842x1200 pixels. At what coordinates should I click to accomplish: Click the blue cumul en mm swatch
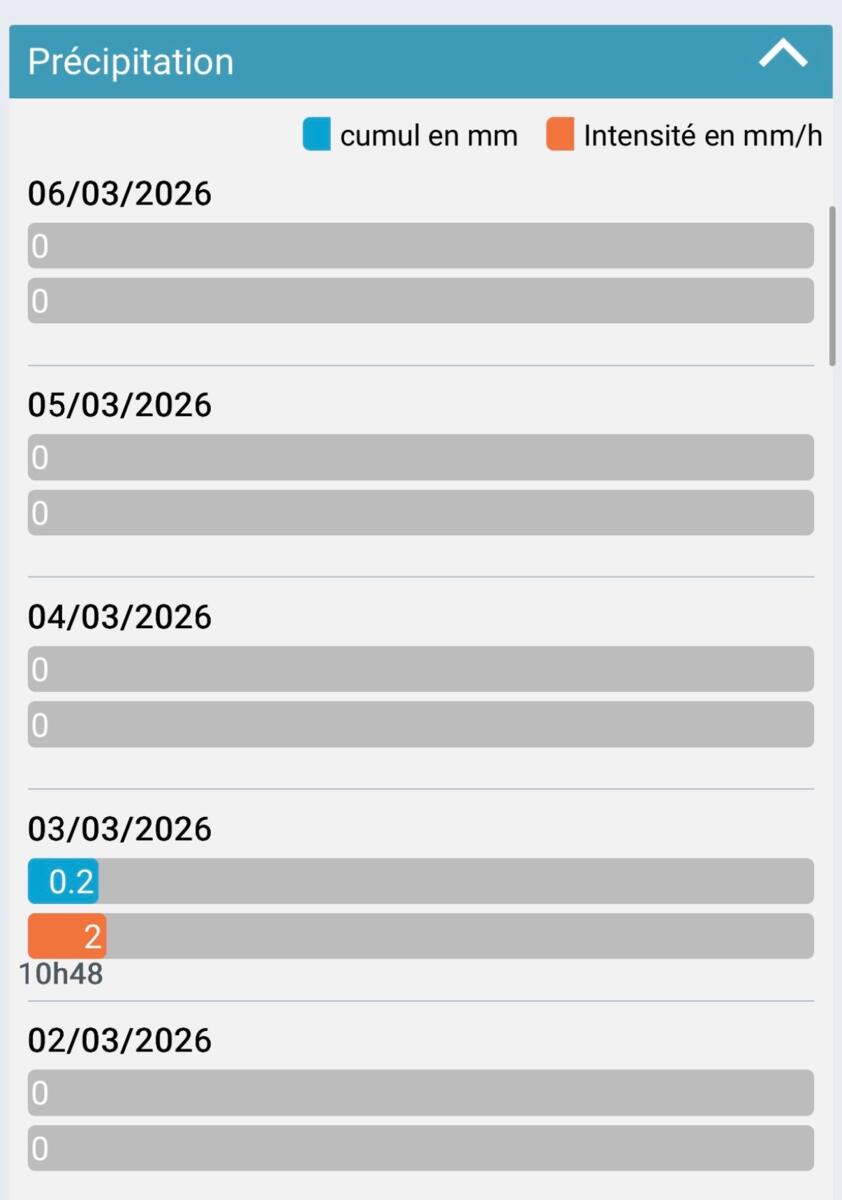click(316, 135)
